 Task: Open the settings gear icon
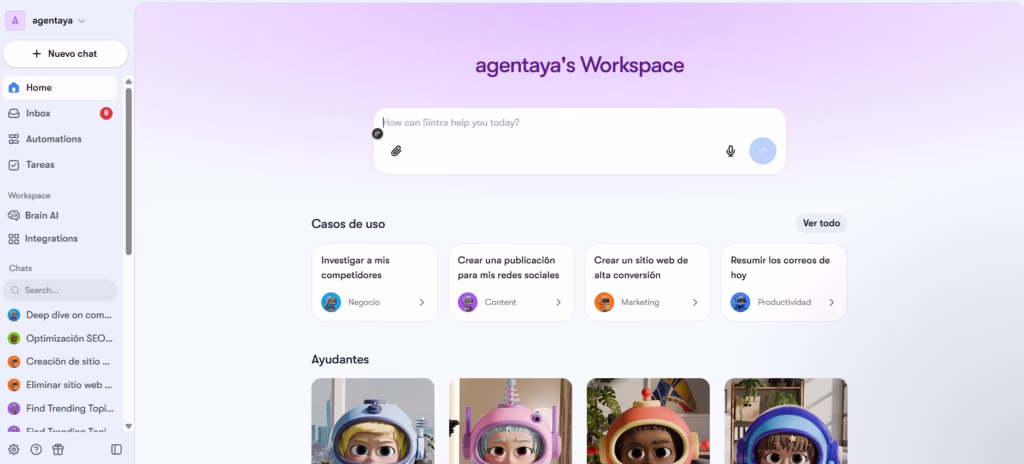(x=14, y=449)
